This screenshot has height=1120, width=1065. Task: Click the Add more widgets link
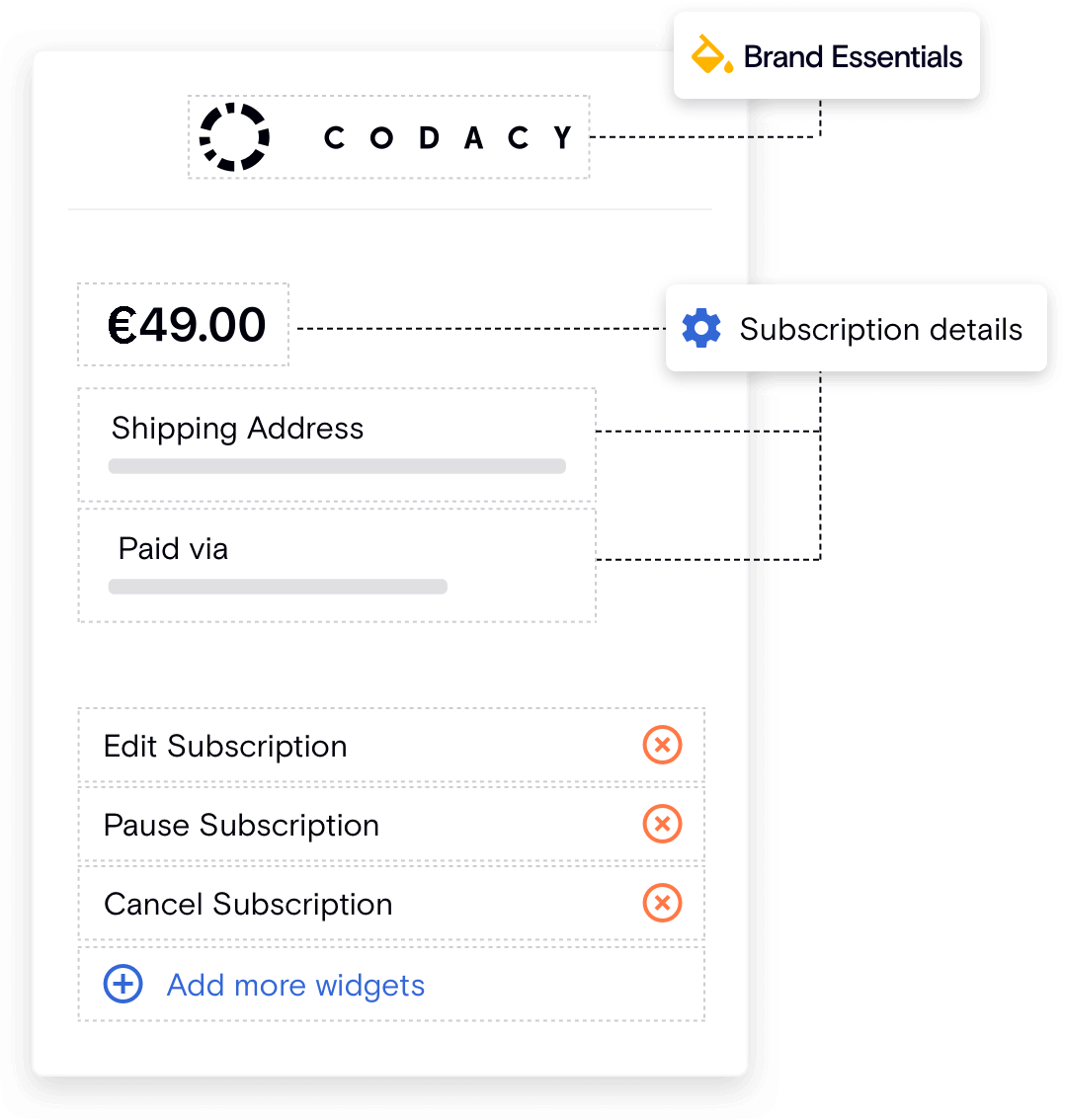295,985
